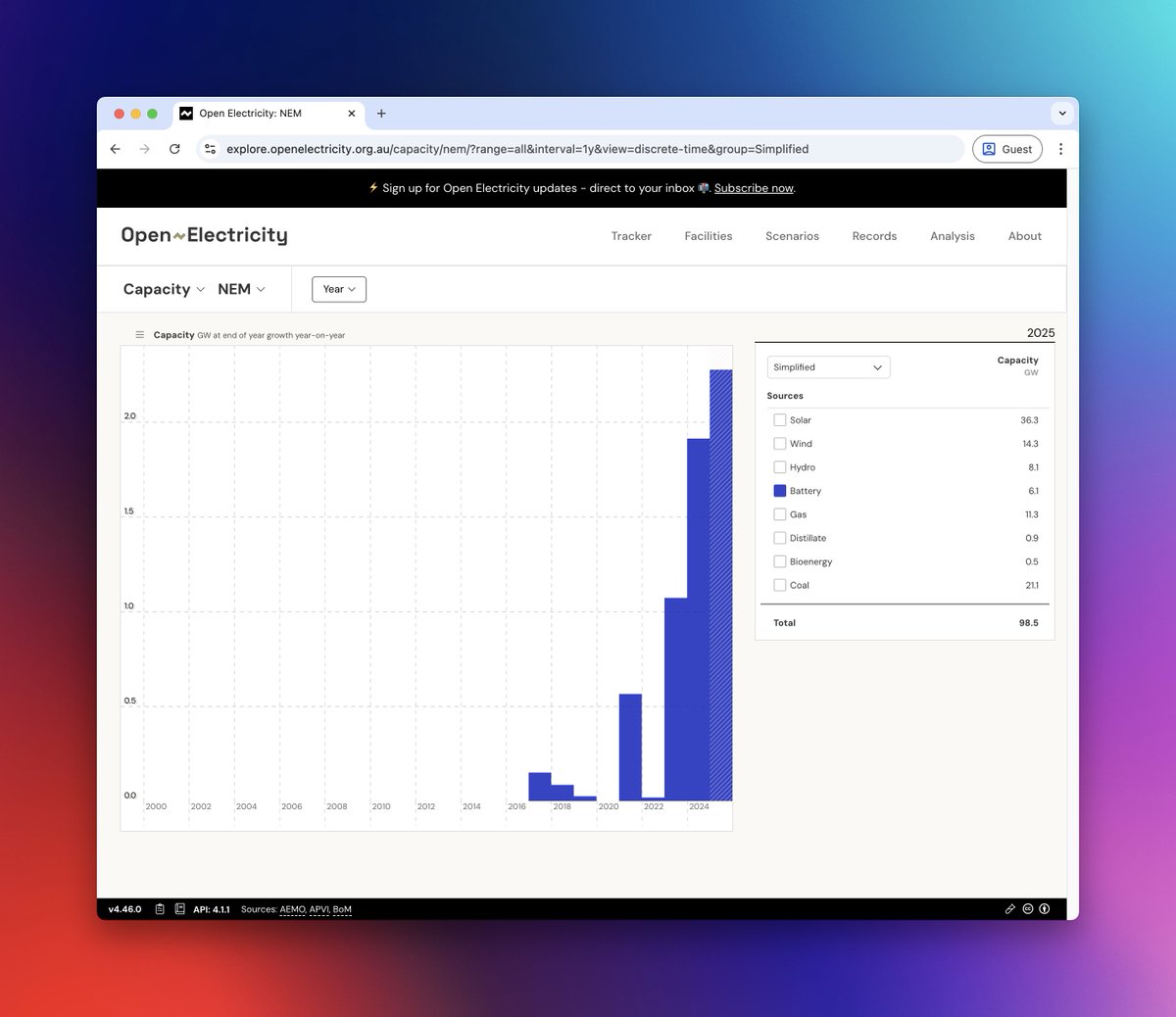Click the 2017 battery capacity bar
1176x1017 pixels.
540,786
